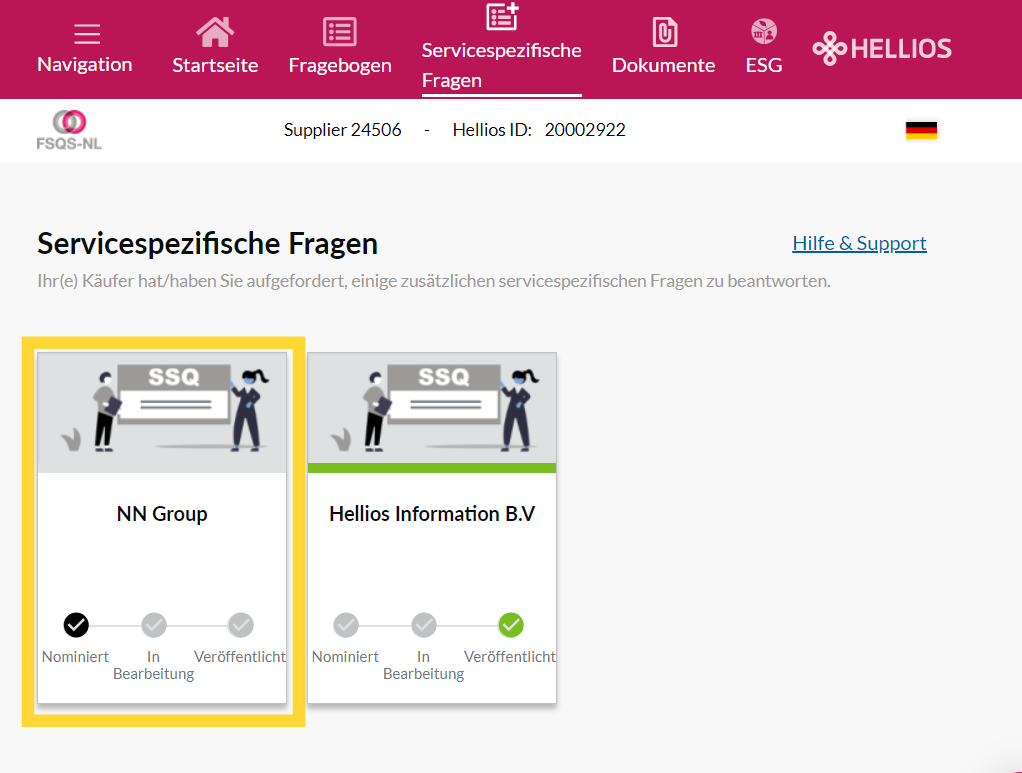Select the Navigation menu label
The width and height of the screenshot is (1022, 773).
point(85,65)
